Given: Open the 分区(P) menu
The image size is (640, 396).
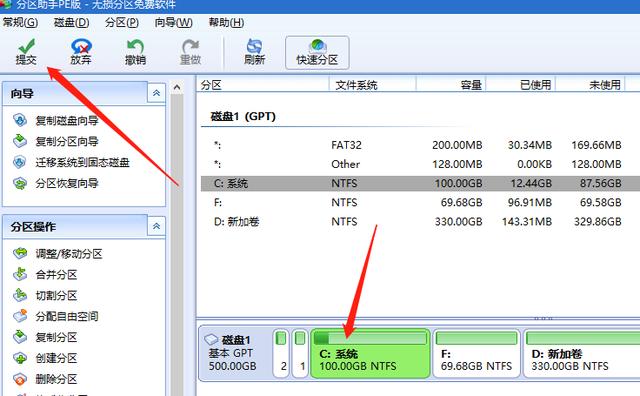Looking at the screenshot, I should tap(122, 22).
